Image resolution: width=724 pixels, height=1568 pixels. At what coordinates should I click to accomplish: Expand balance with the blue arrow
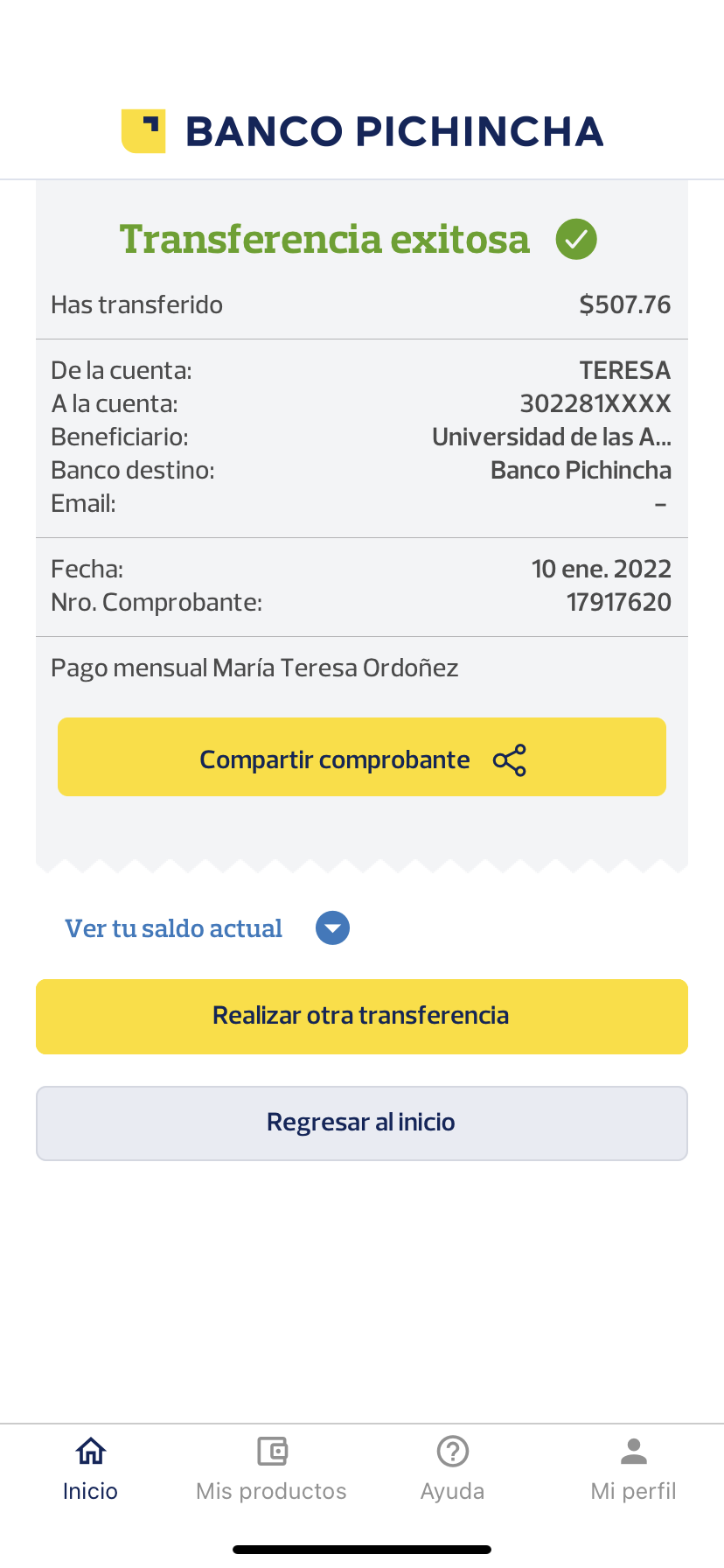332,928
